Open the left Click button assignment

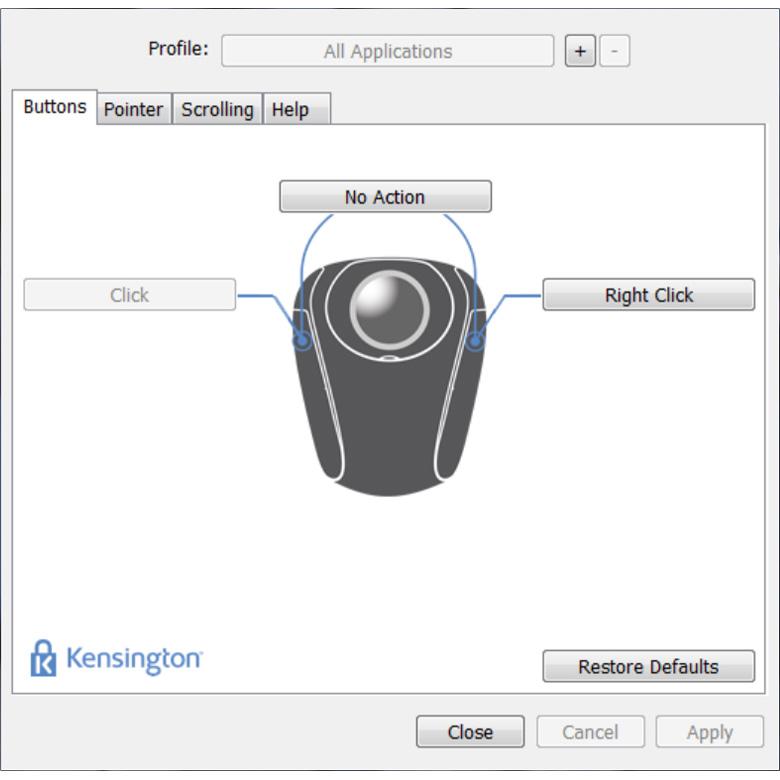tap(130, 294)
